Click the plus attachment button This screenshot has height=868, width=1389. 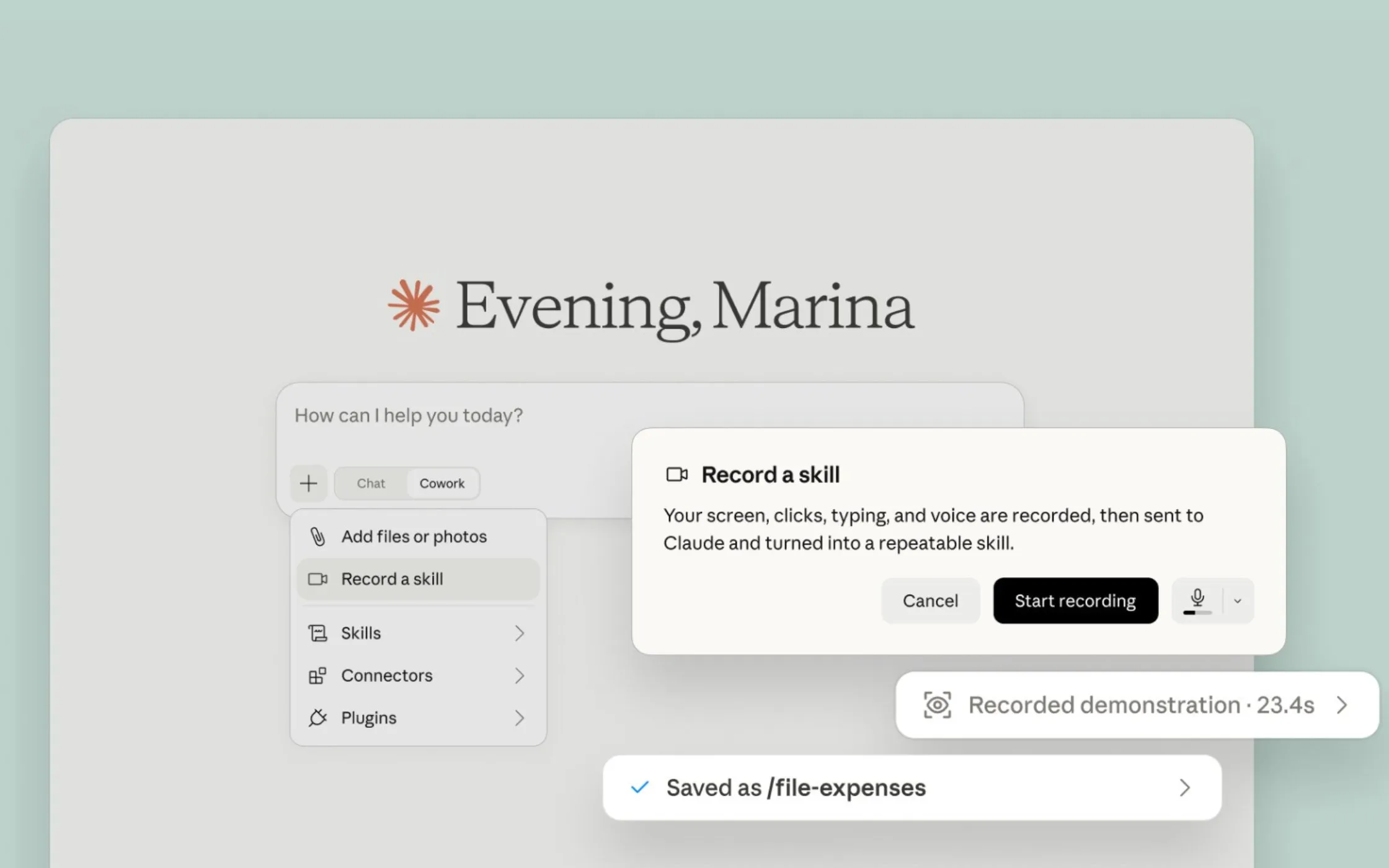(x=308, y=483)
